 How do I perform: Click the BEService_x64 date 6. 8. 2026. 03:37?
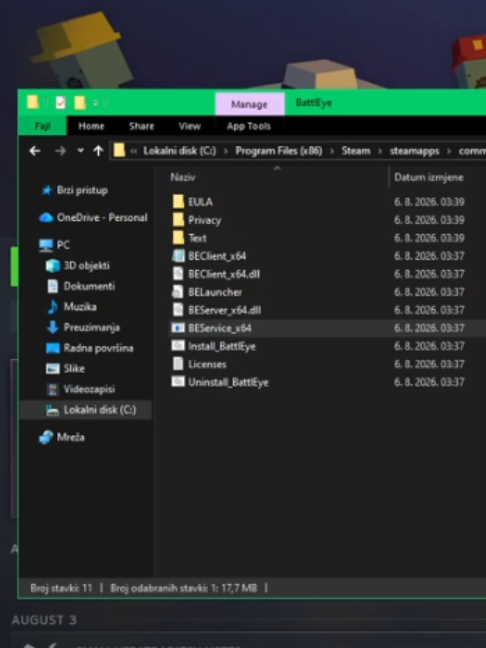coord(429,328)
